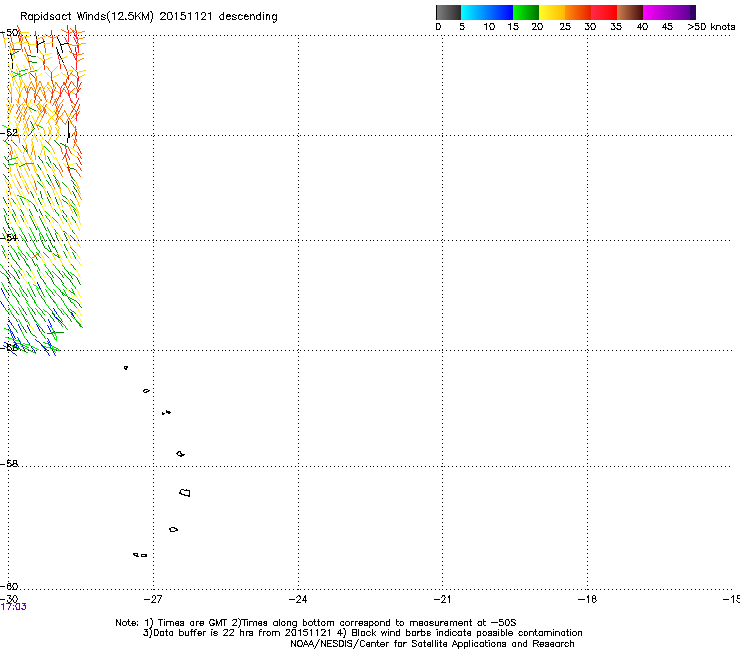Screen dimensions: 740x650
Task: Click the yellow 20-25 knots legend band
Action: click(552, 12)
